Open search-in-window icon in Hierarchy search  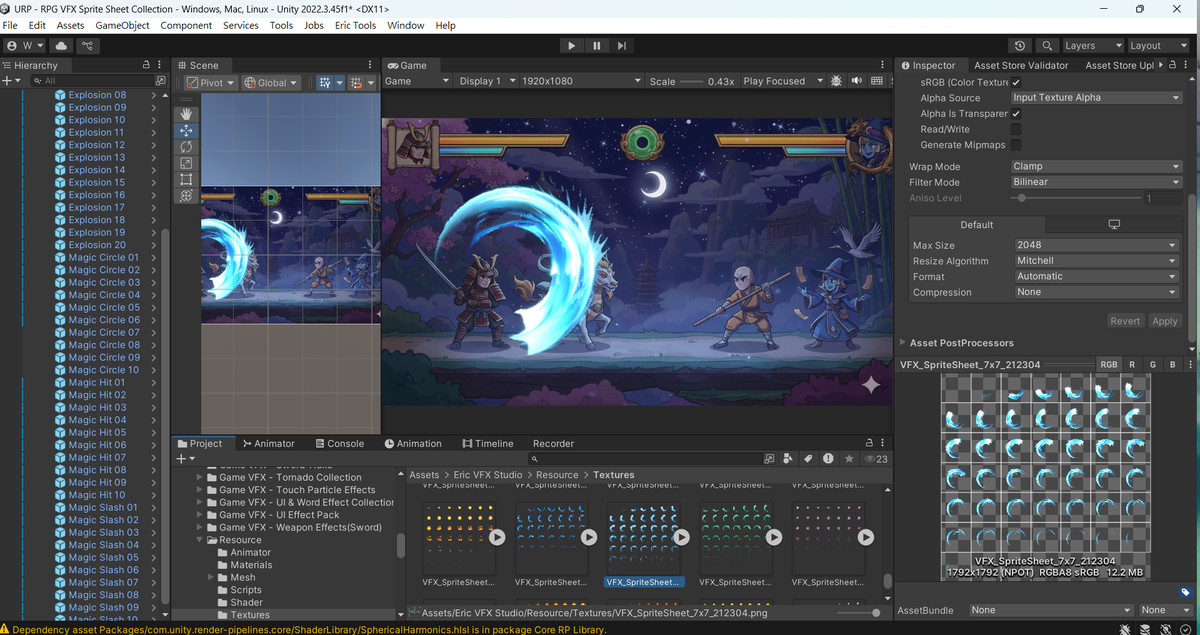[x=160, y=81]
